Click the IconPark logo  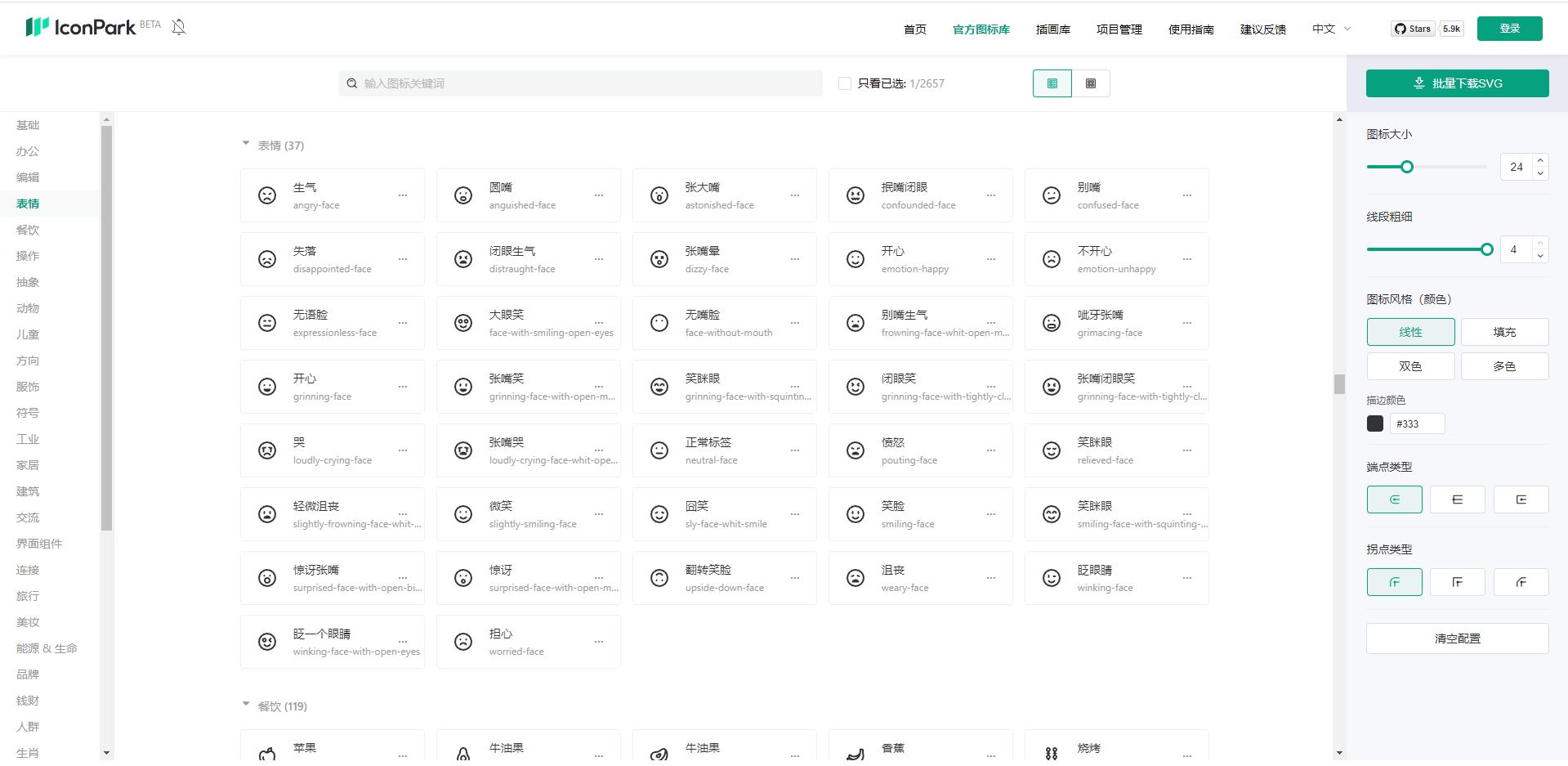[84, 26]
